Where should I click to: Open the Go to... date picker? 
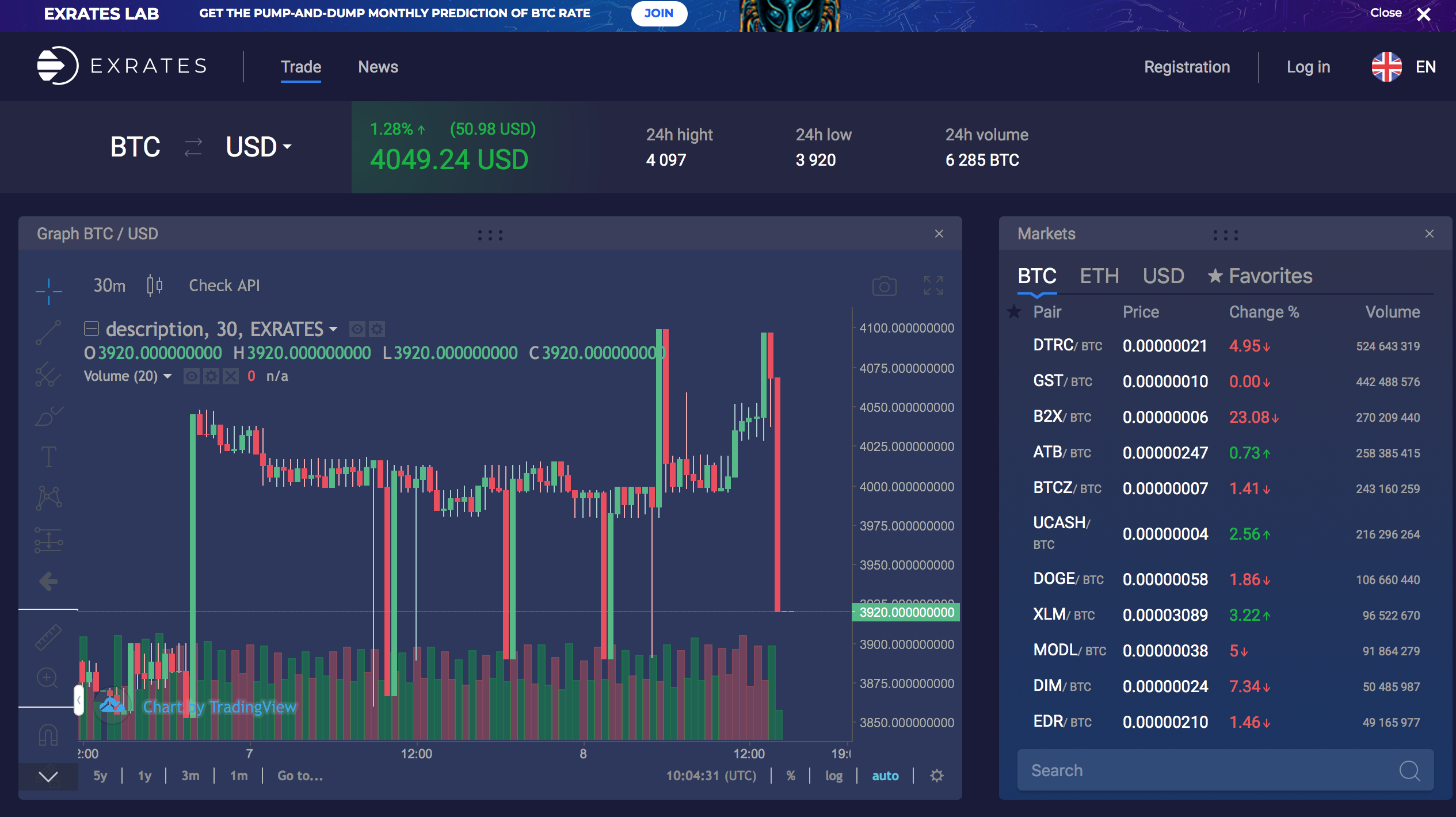coord(300,776)
